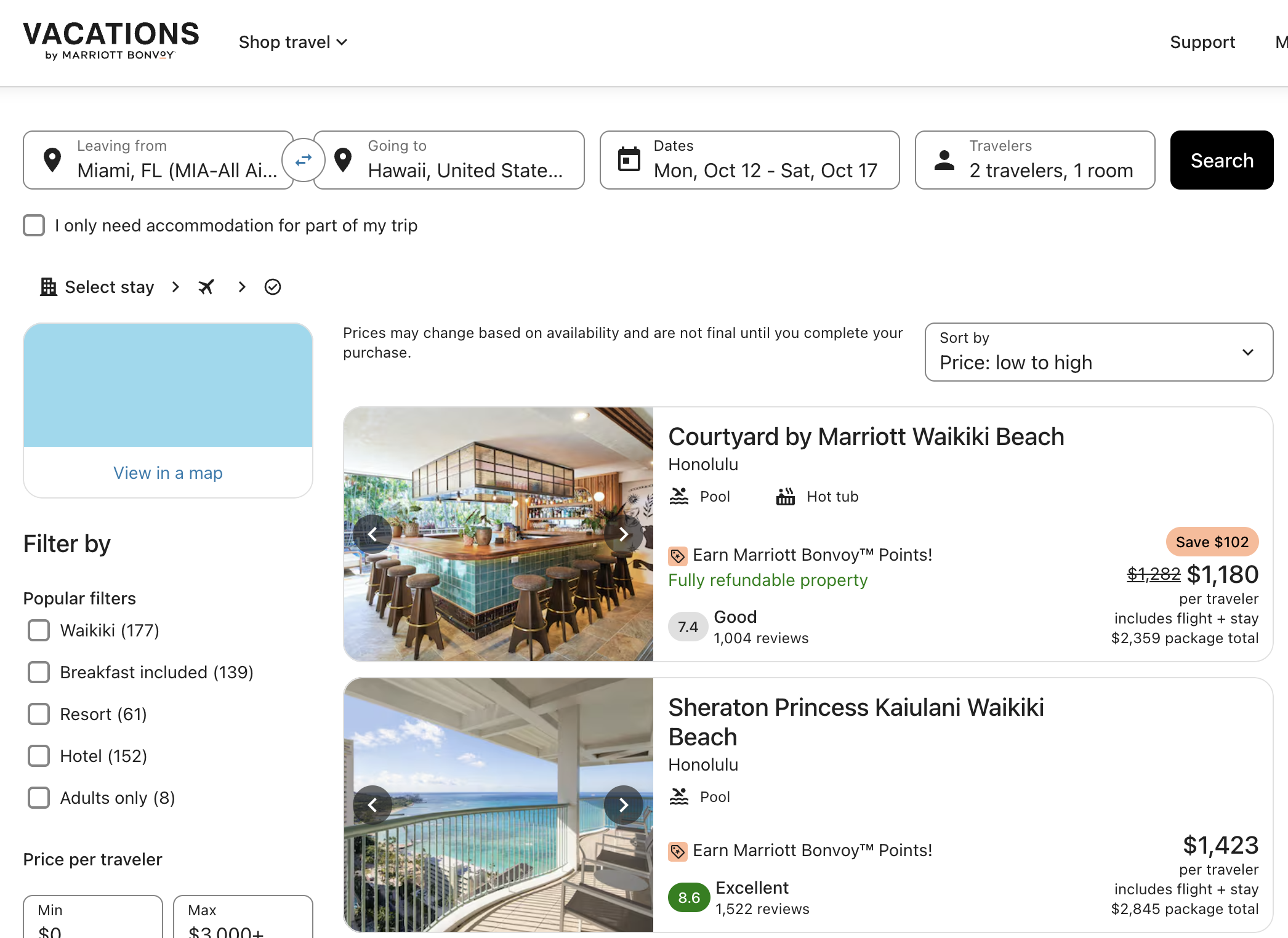Click the location pin in Going to field
The image size is (1288, 938).
point(343,160)
